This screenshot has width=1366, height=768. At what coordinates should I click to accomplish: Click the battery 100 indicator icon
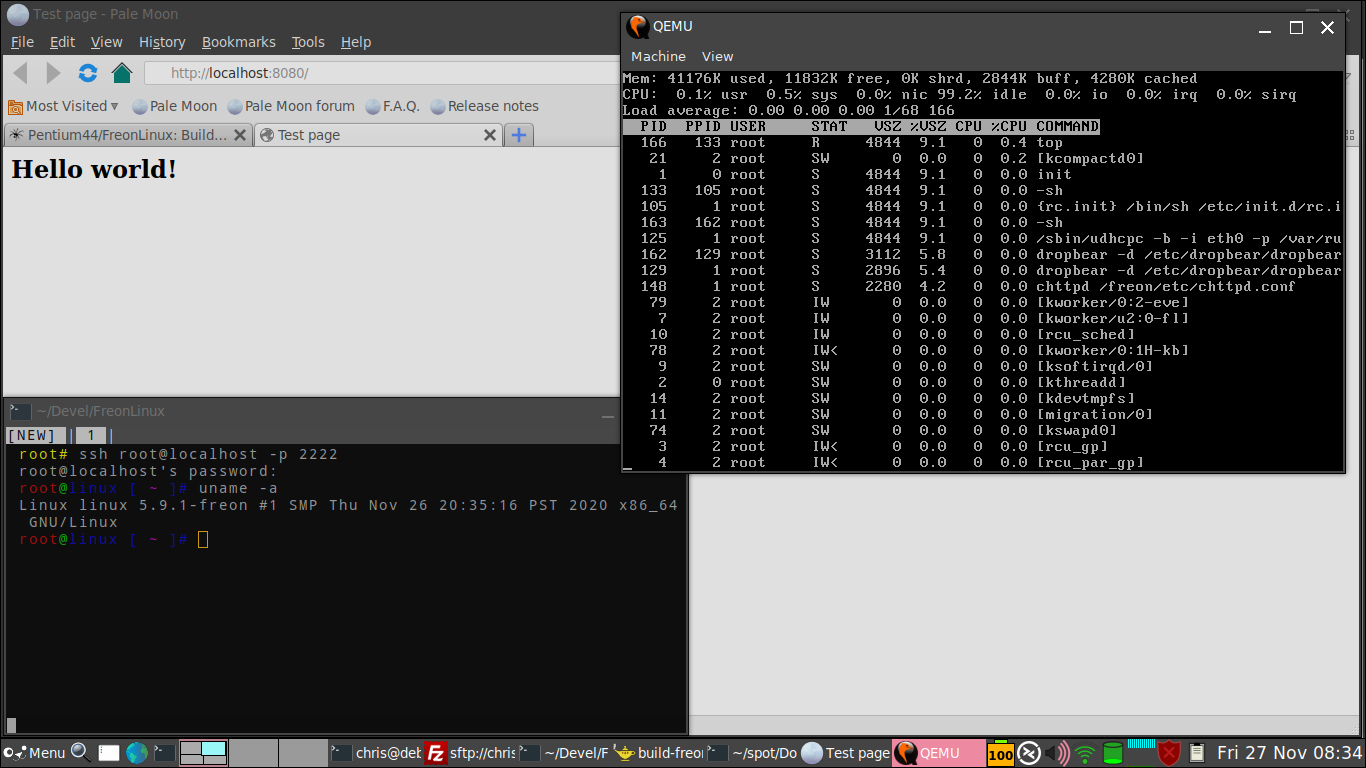[1000, 753]
